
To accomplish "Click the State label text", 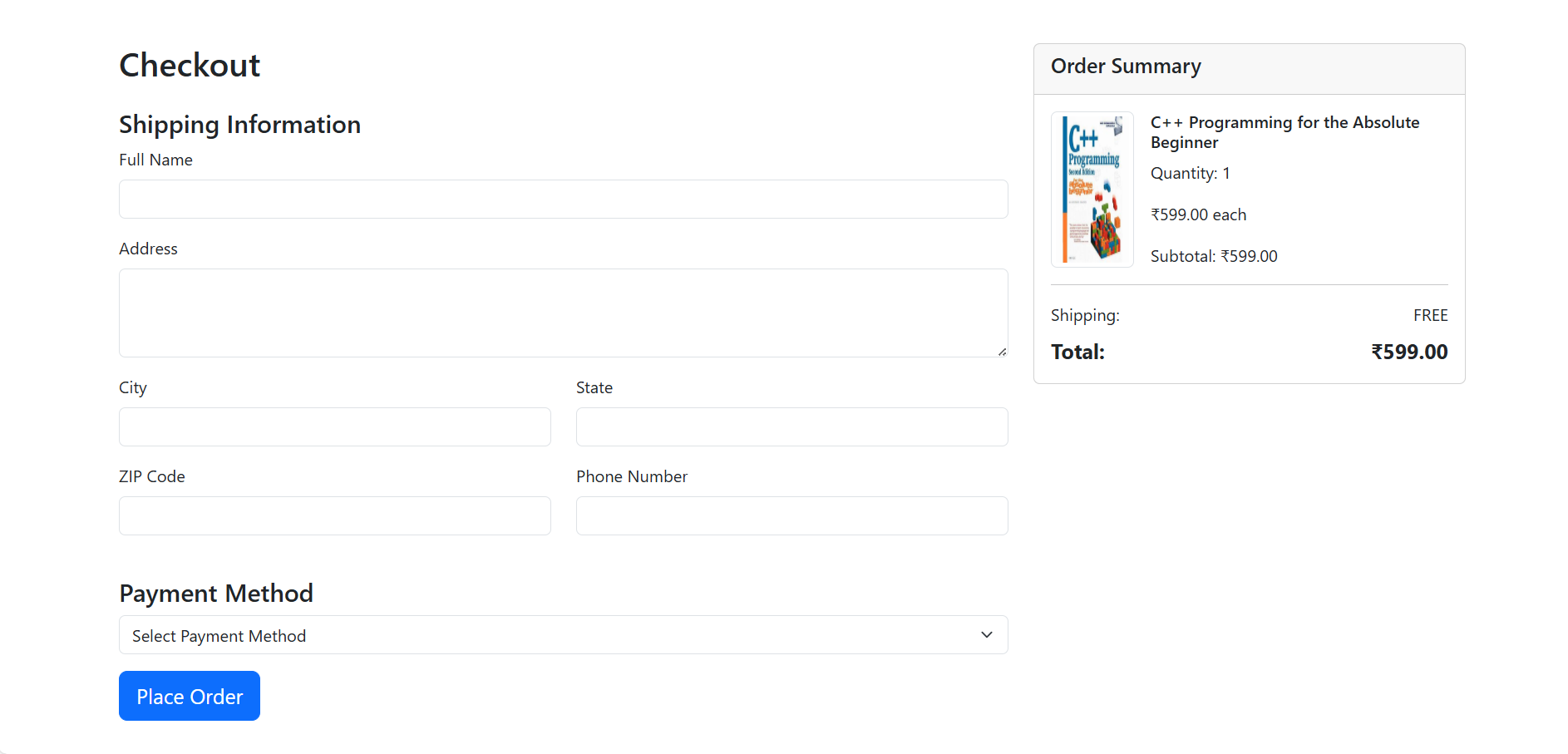I will tap(594, 387).
